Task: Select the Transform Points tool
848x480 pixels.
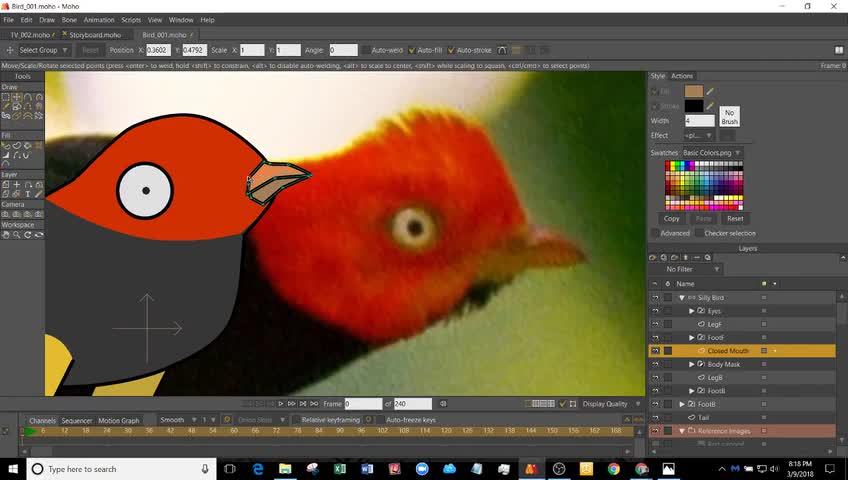Action: (17, 97)
